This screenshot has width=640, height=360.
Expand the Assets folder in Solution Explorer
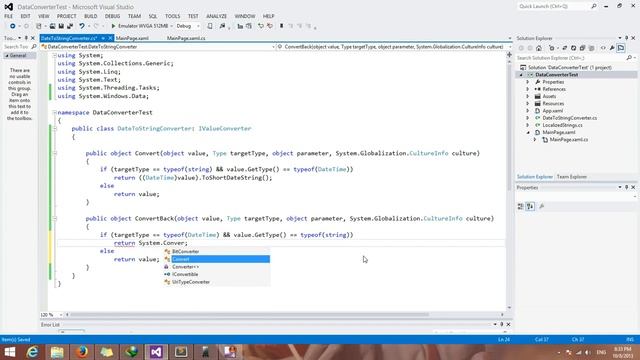point(527,96)
